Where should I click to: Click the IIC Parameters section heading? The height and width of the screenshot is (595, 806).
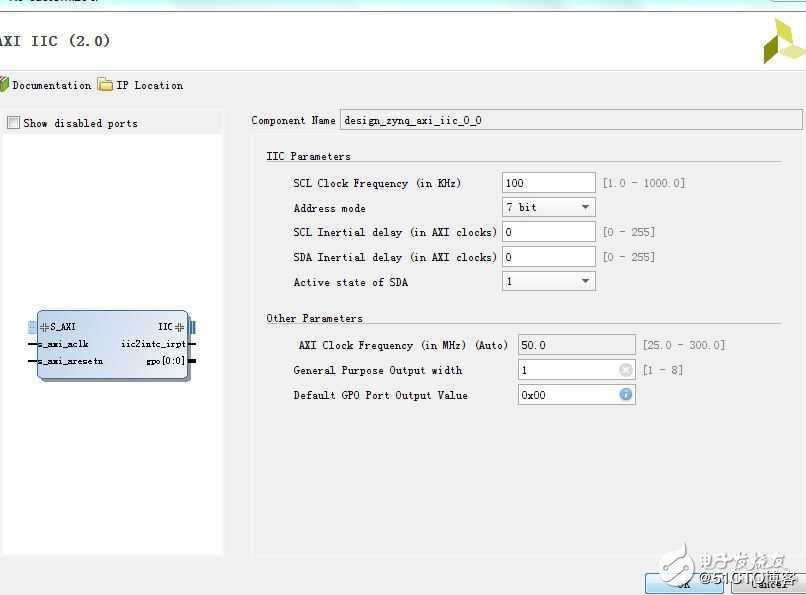(308, 156)
